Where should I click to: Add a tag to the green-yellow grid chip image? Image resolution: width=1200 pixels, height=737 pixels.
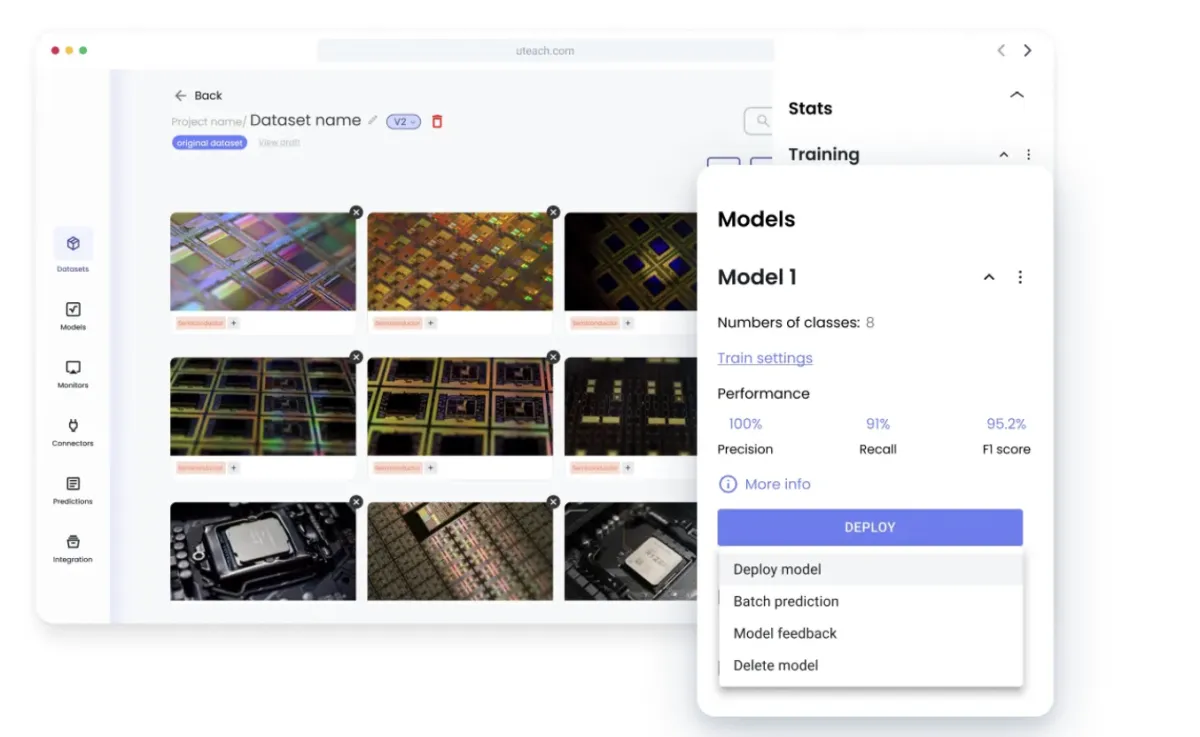tap(234, 467)
